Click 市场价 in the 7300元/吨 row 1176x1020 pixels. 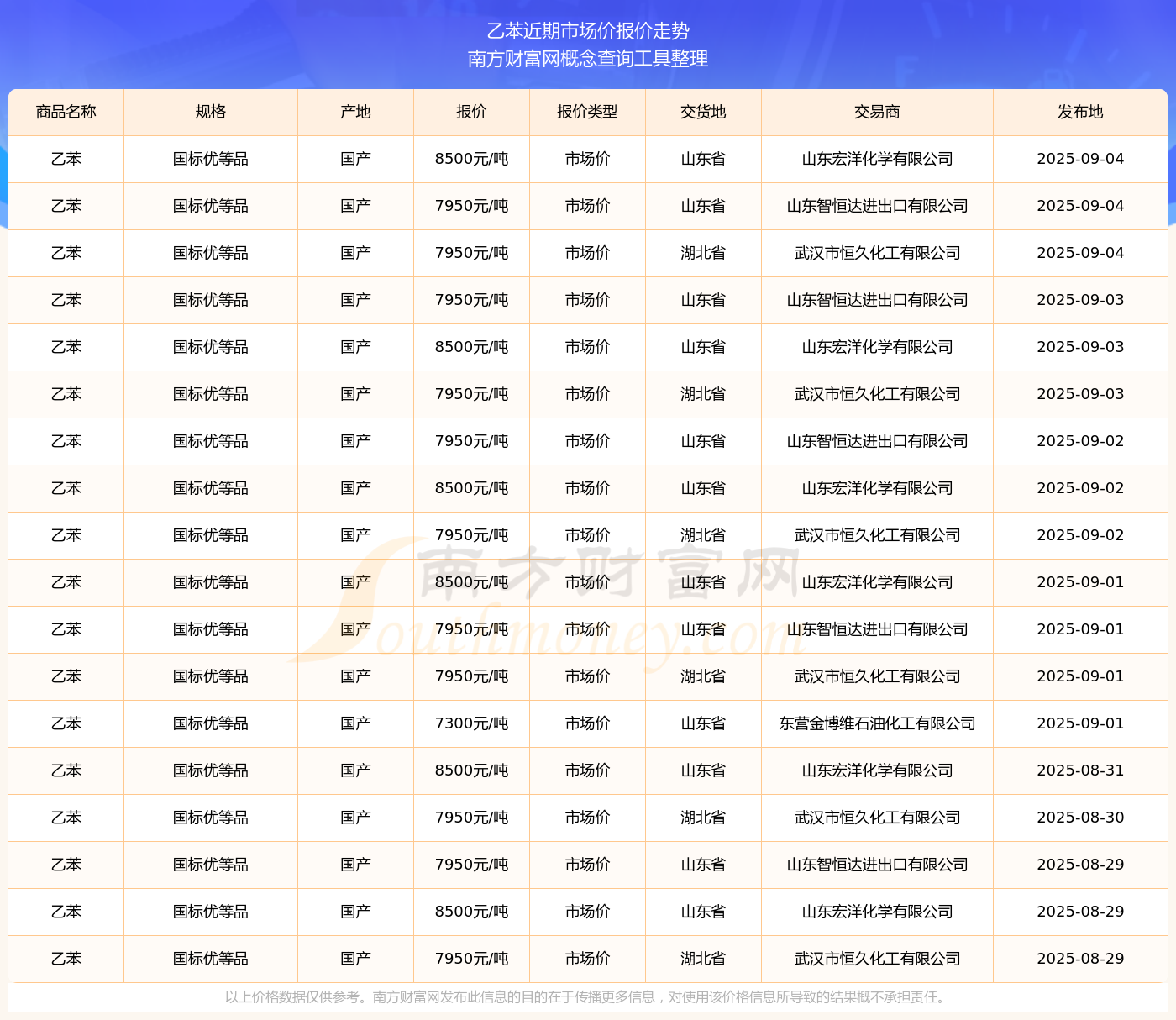click(587, 723)
